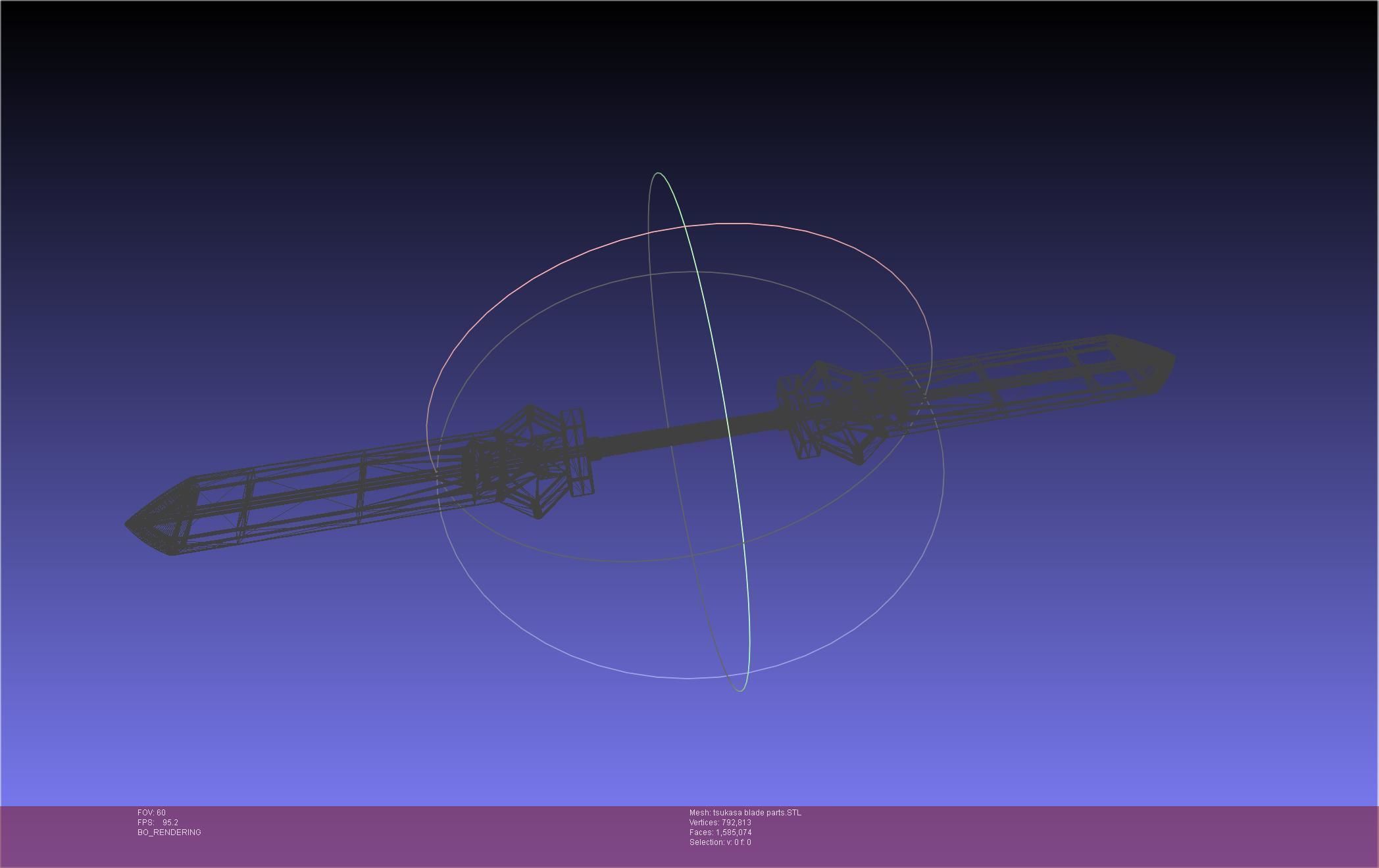Click the Selection: v: 0 f: 0 line
This screenshot has width=1379, height=868.
(x=720, y=842)
